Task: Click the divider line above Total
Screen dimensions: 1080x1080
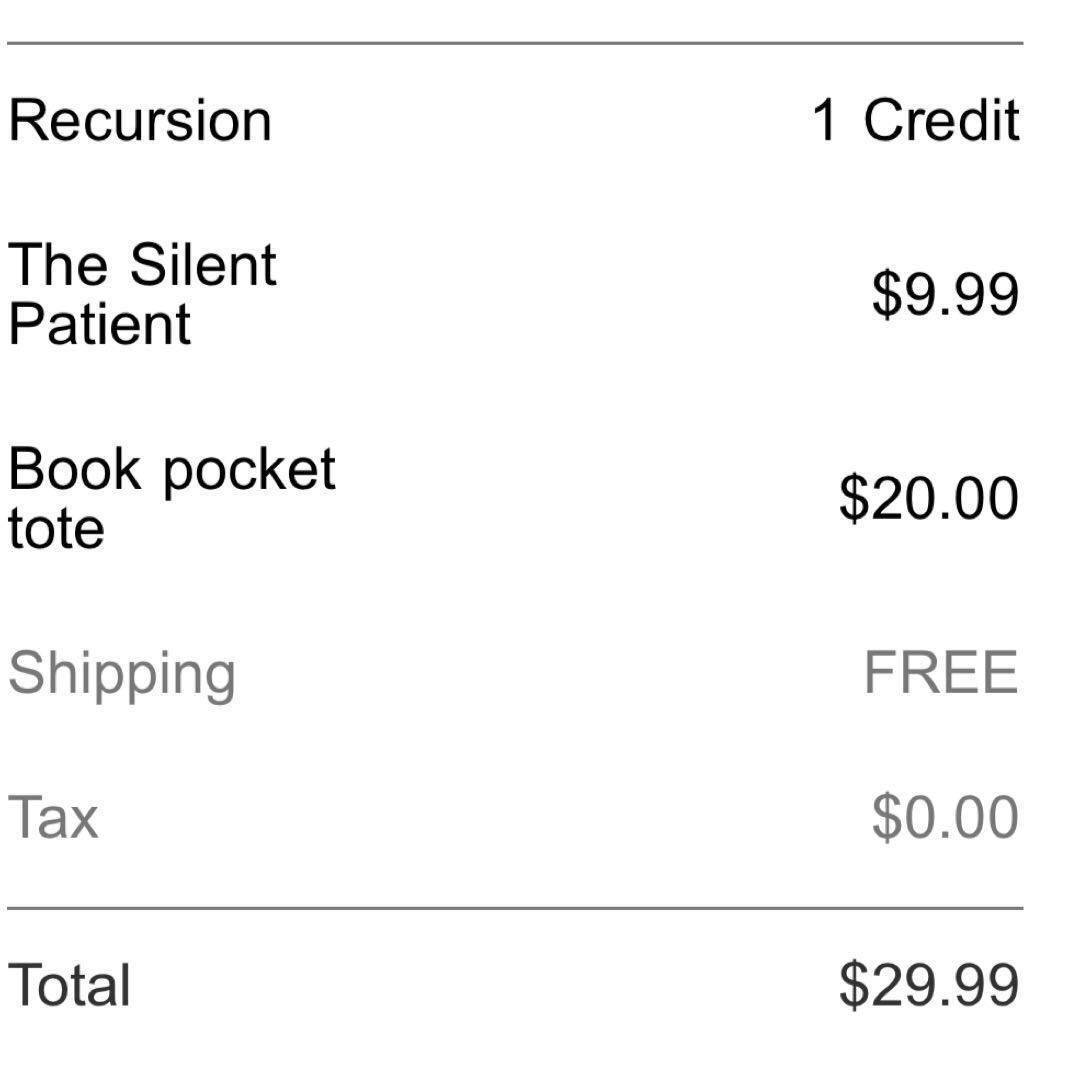Action: (515, 909)
